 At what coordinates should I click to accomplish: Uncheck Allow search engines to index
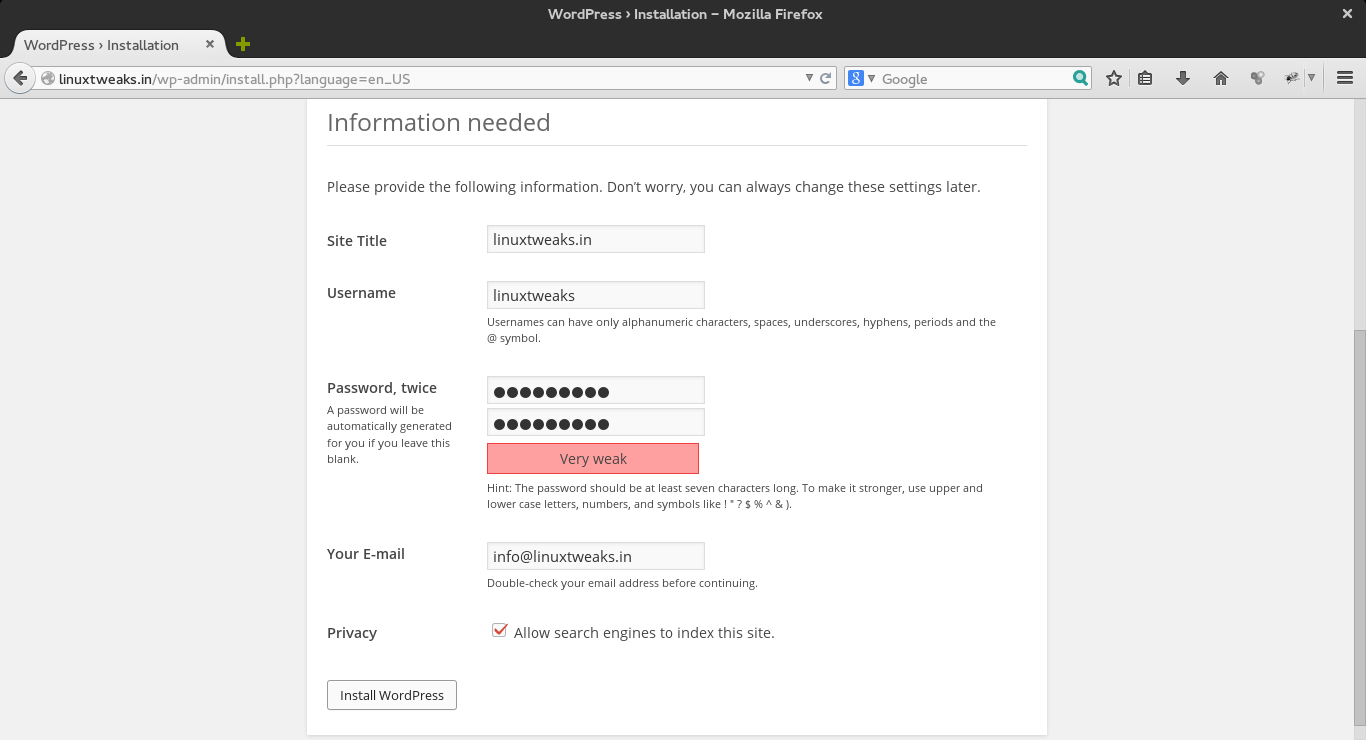[x=499, y=631]
